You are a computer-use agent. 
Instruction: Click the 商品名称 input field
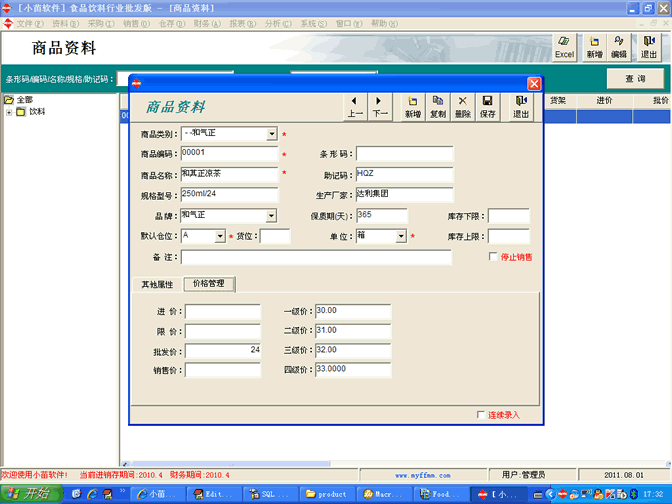coord(229,174)
